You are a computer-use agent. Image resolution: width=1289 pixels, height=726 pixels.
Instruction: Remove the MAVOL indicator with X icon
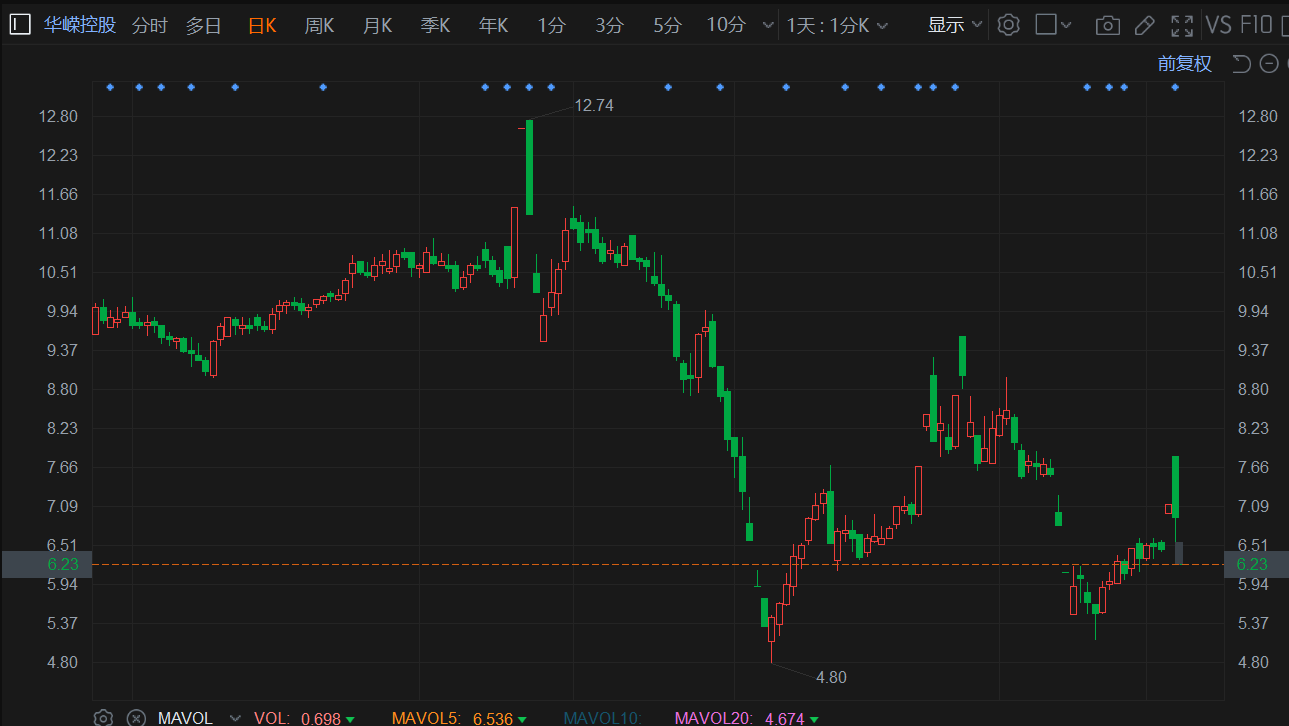136,718
